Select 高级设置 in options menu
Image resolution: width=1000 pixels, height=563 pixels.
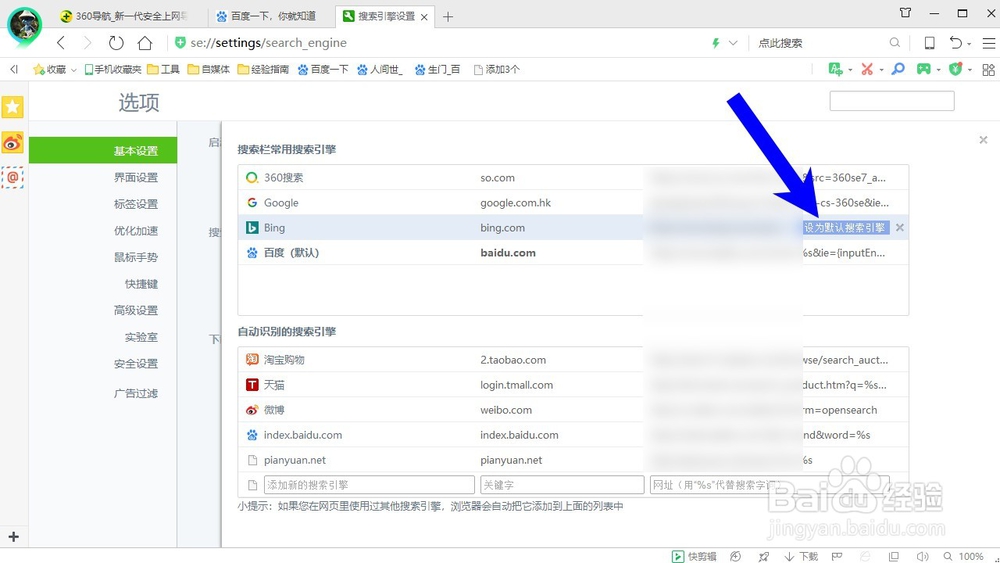136,311
